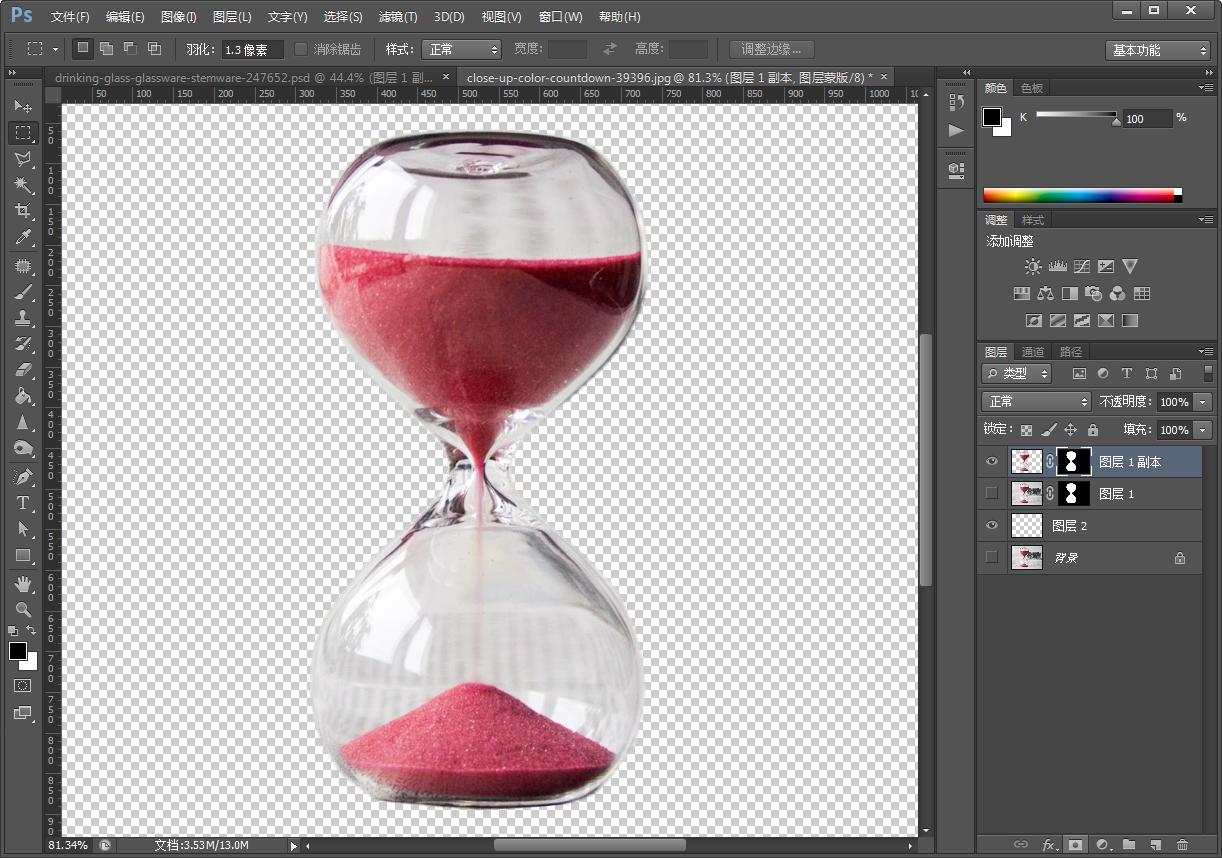This screenshot has height=858, width=1222.
Task: Select the Eraser tool
Action: coord(23,370)
